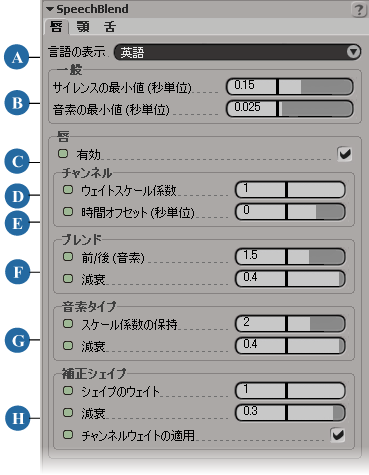
Task: Click the 補正シェイプ 減衰 value field
Action: pyautogui.click(x=260, y=413)
